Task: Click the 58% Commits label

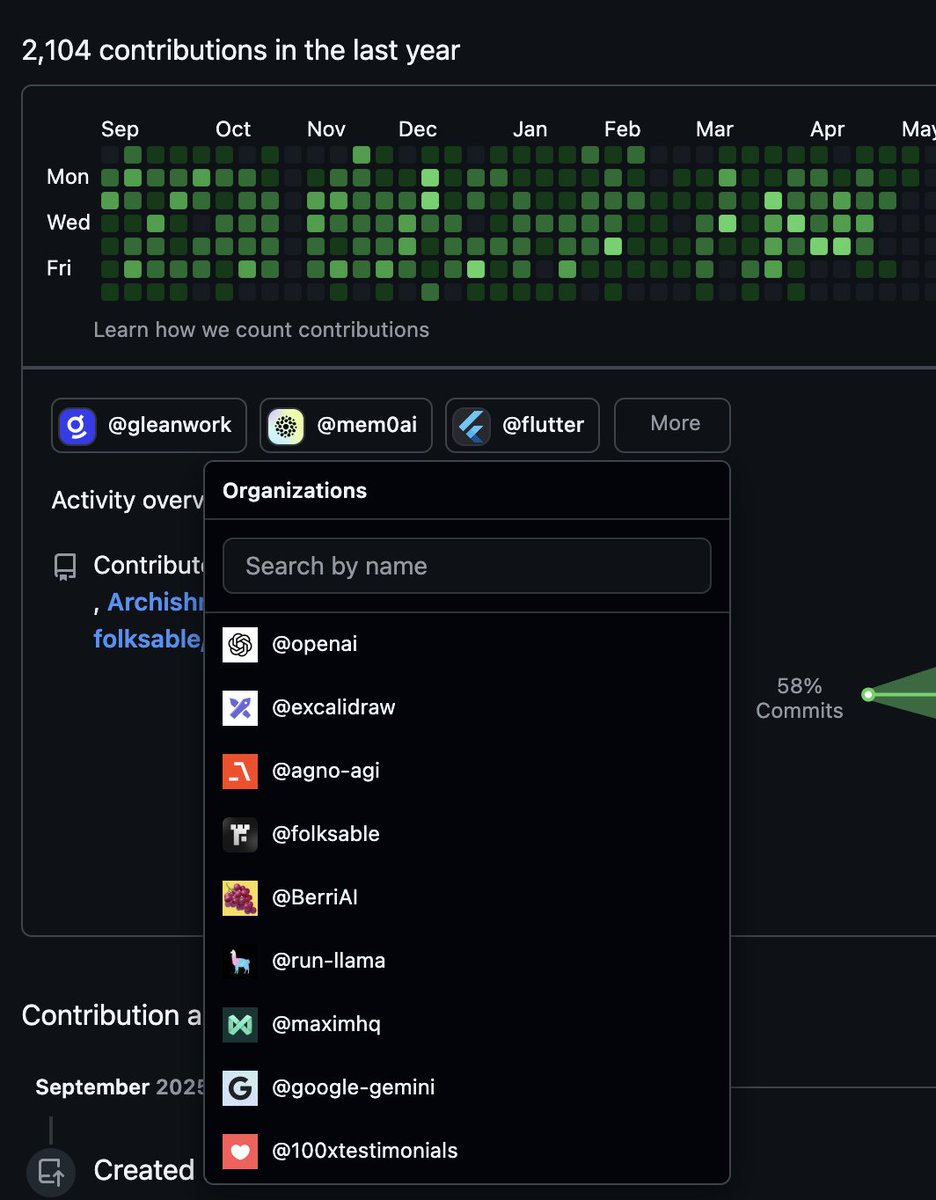Action: tap(799, 698)
